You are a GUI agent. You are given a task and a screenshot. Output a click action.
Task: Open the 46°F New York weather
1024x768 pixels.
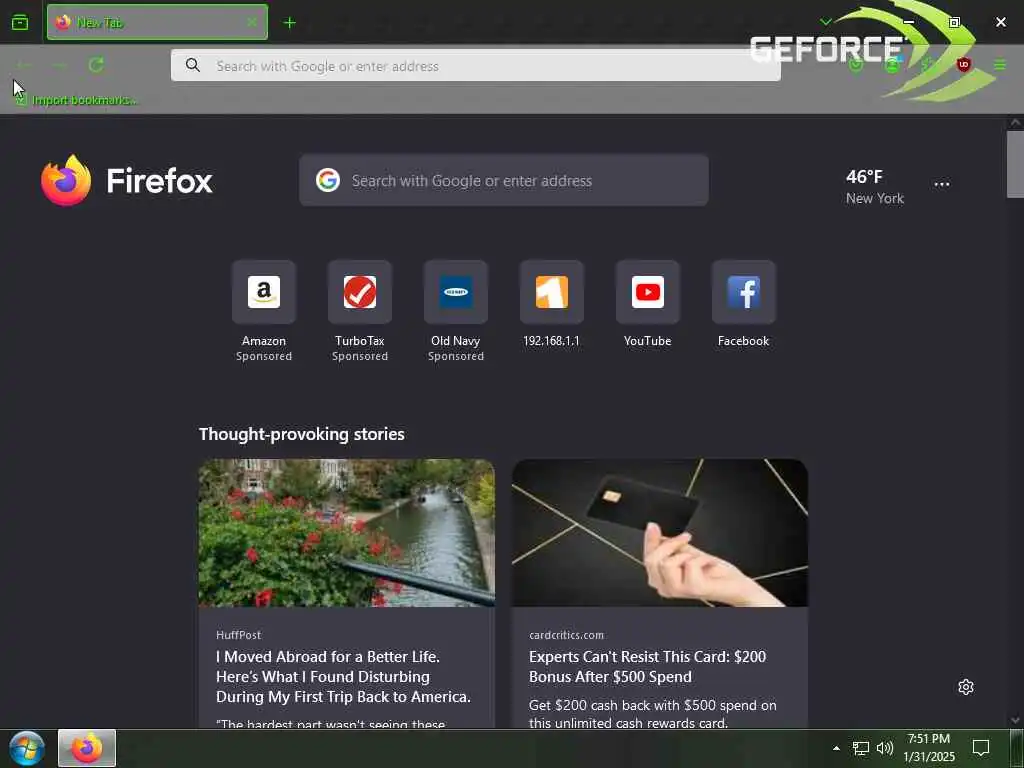coord(874,187)
